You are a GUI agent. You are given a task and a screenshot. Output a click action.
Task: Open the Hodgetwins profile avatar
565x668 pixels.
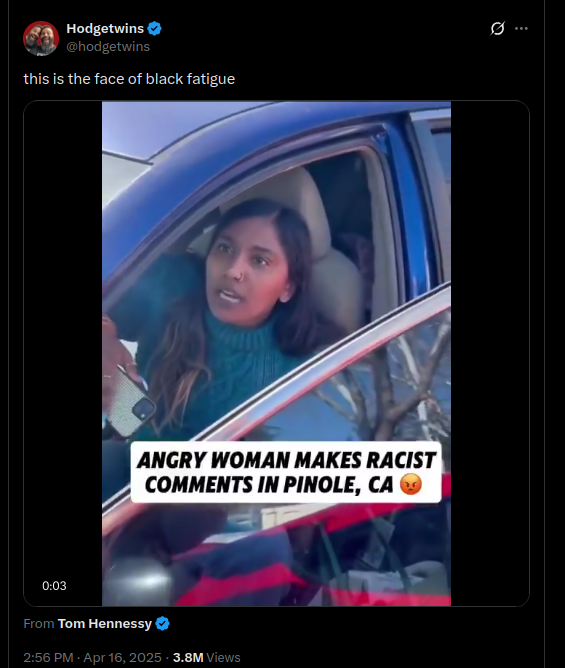pos(40,38)
